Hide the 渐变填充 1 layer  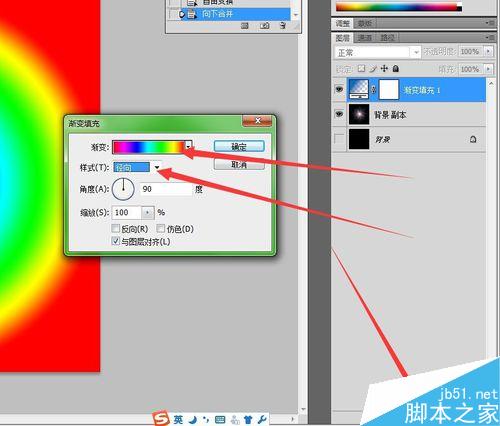[339, 89]
